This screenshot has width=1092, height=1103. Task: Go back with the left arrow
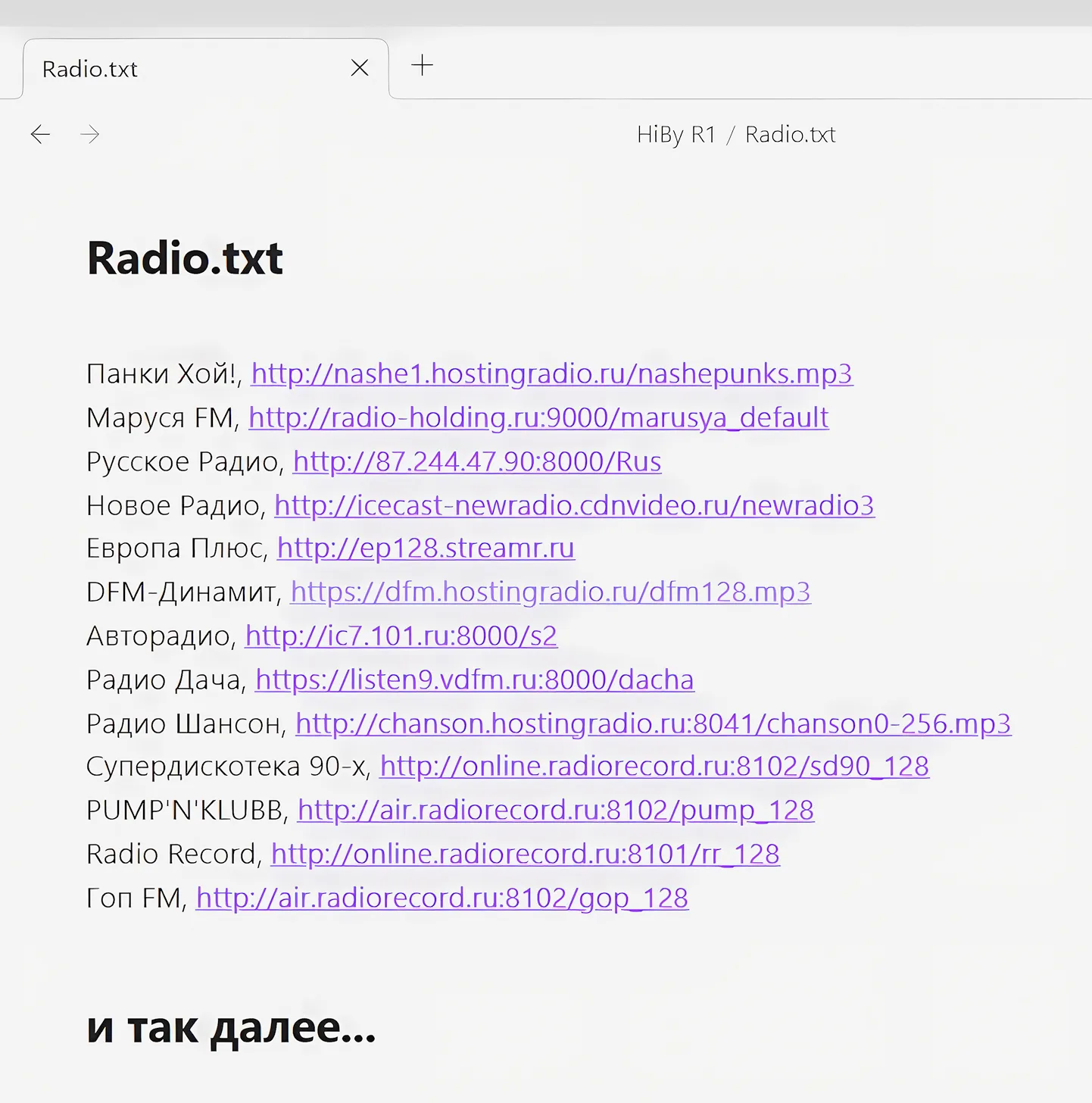40,135
